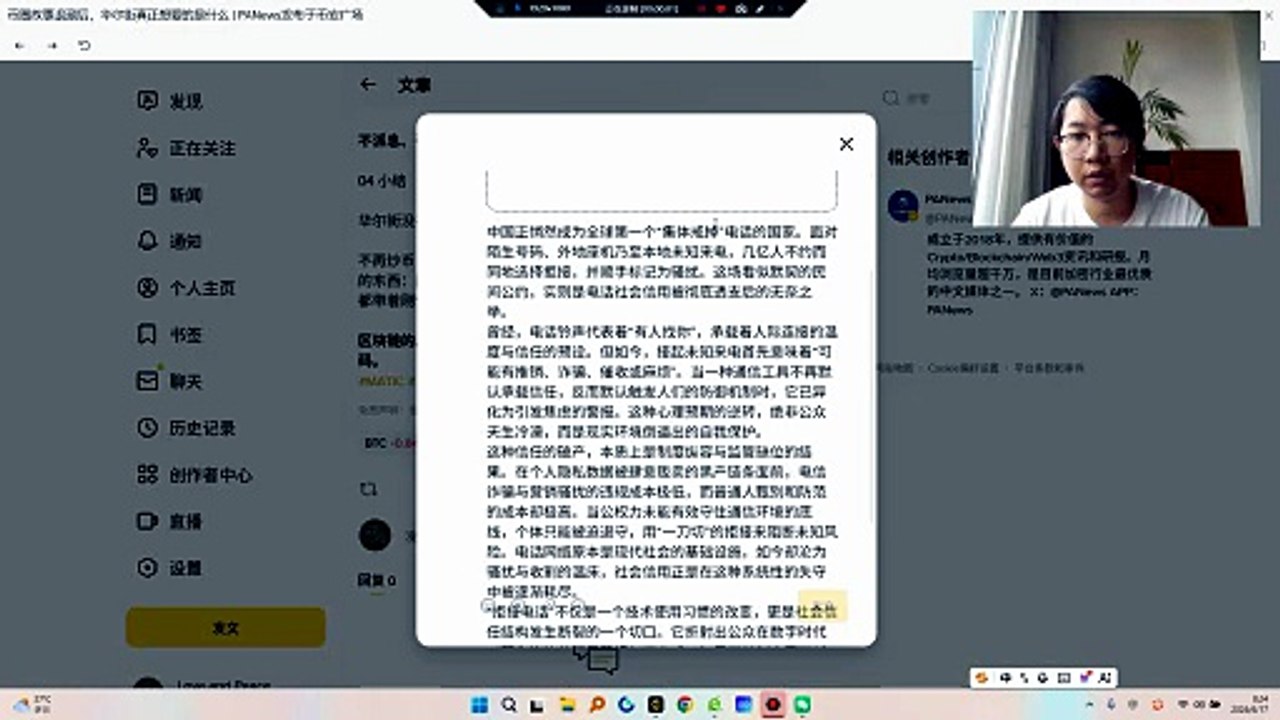Open Windows taskbar search
1280x720 pixels.
(x=509, y=705)
